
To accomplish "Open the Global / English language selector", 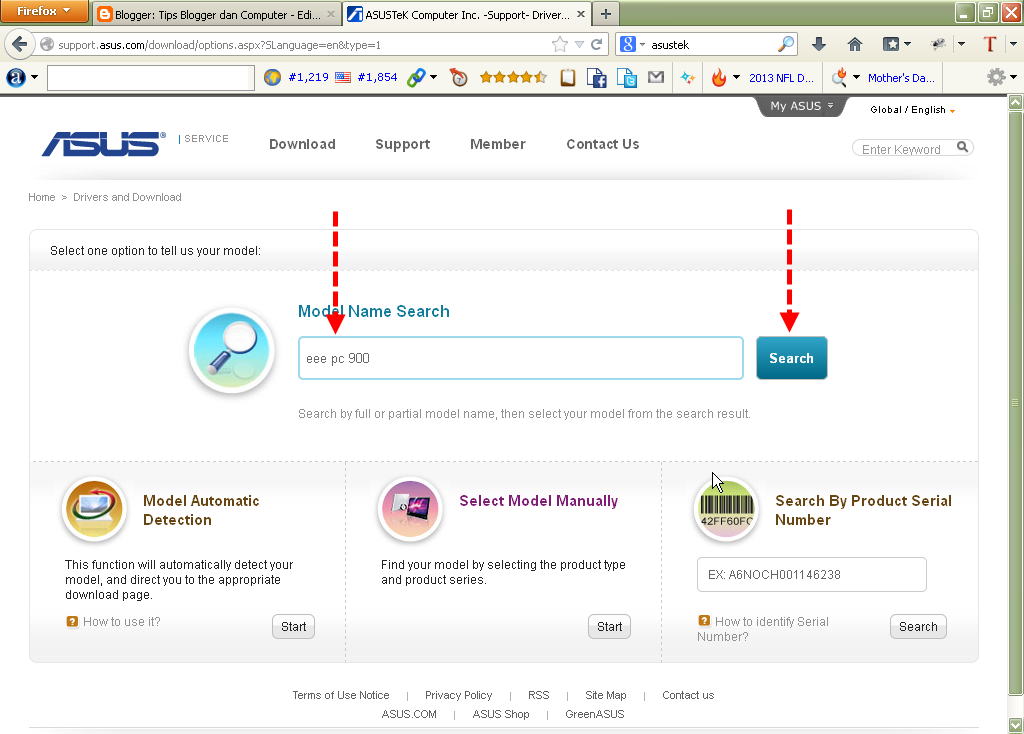I will 912,110.
